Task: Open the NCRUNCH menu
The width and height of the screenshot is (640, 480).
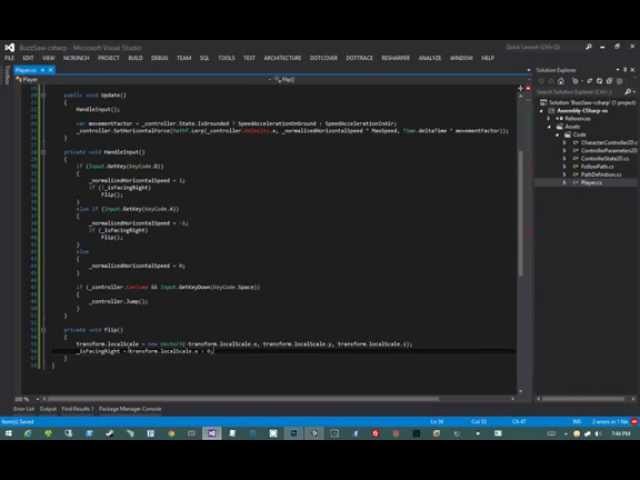Action: [76, 58]
